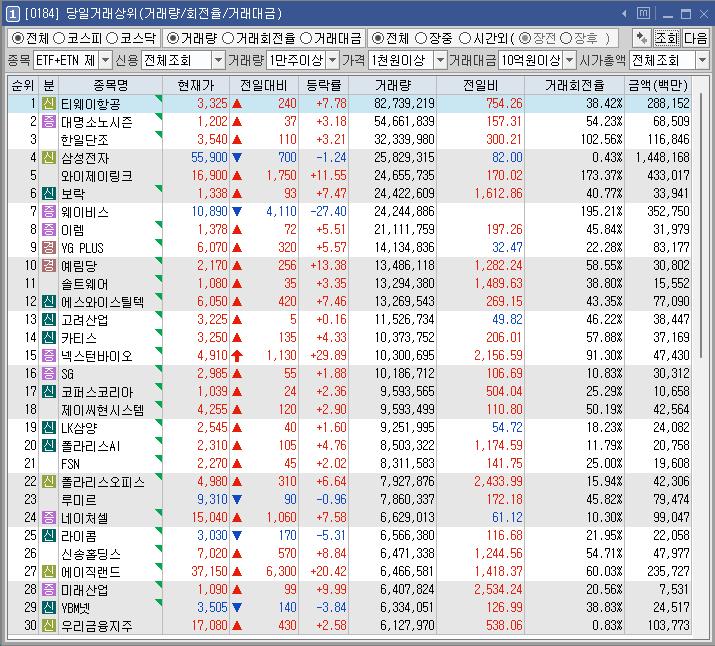This screenshot has width=715, height=646.
Task: Open the 거래량 1만주이상 dropdown
Action: (x=333, y=60)
